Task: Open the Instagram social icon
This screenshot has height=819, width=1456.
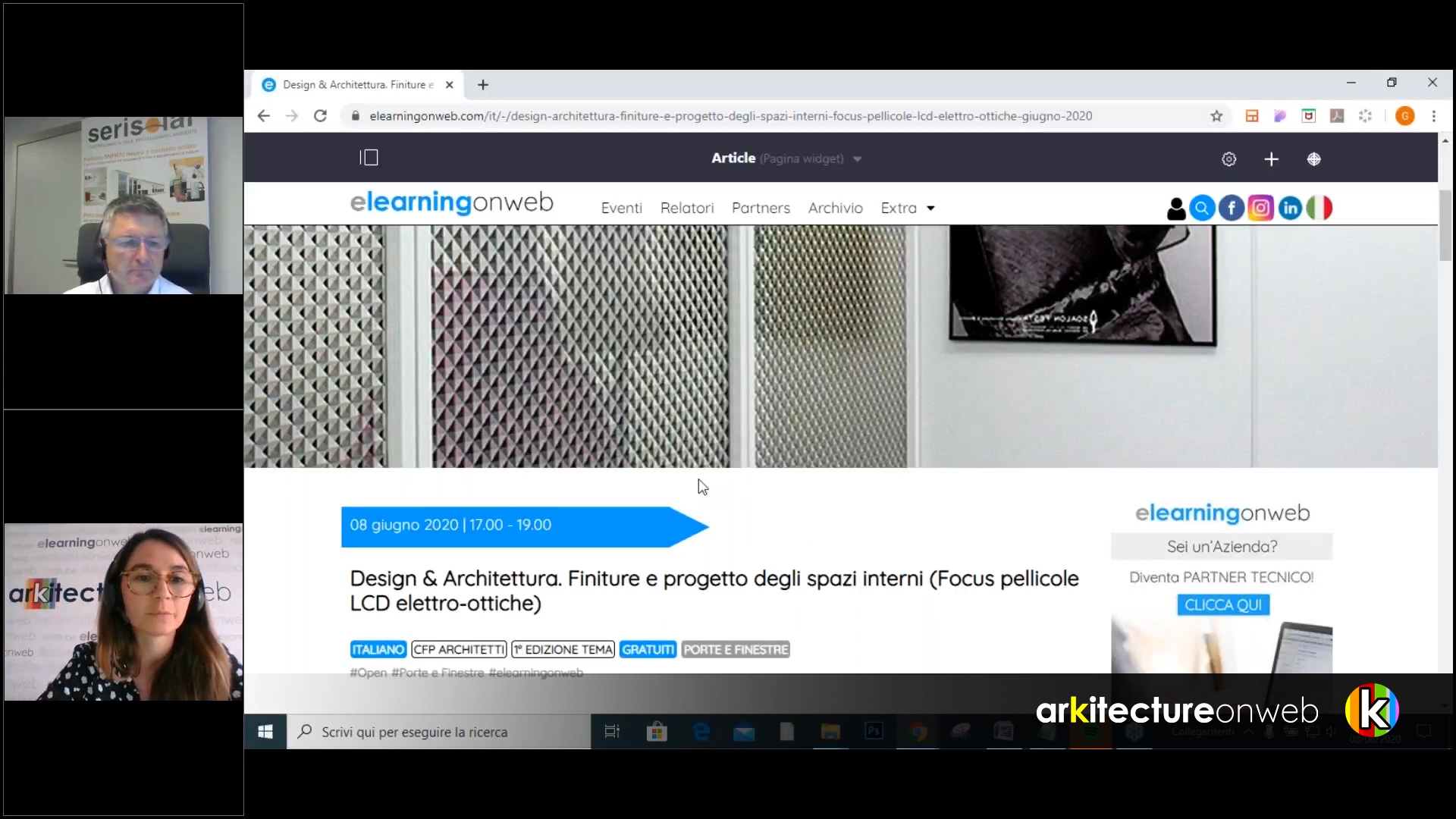Action: click(1261, 208)
